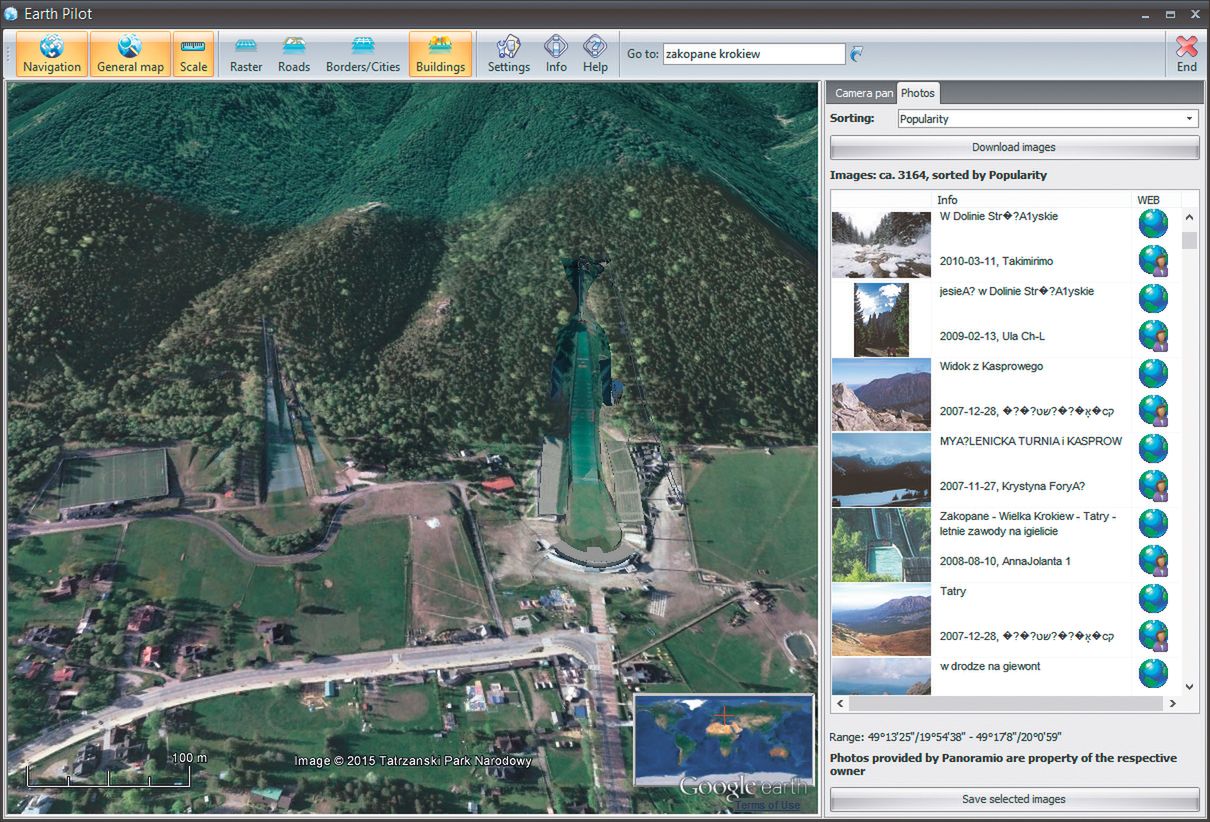The height and width of the screenshot is (822, 1210).
Task: Toggle the Navigation overlay button
Action: tap(52, 54)
